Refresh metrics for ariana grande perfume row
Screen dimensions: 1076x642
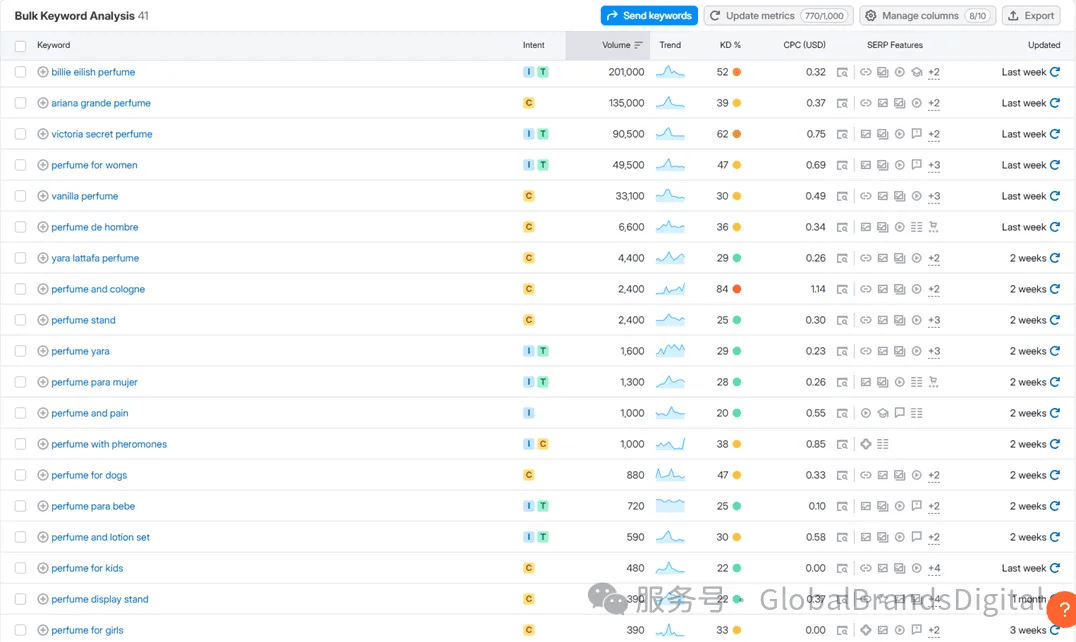pyautogui.click(x=1055, y=103)
